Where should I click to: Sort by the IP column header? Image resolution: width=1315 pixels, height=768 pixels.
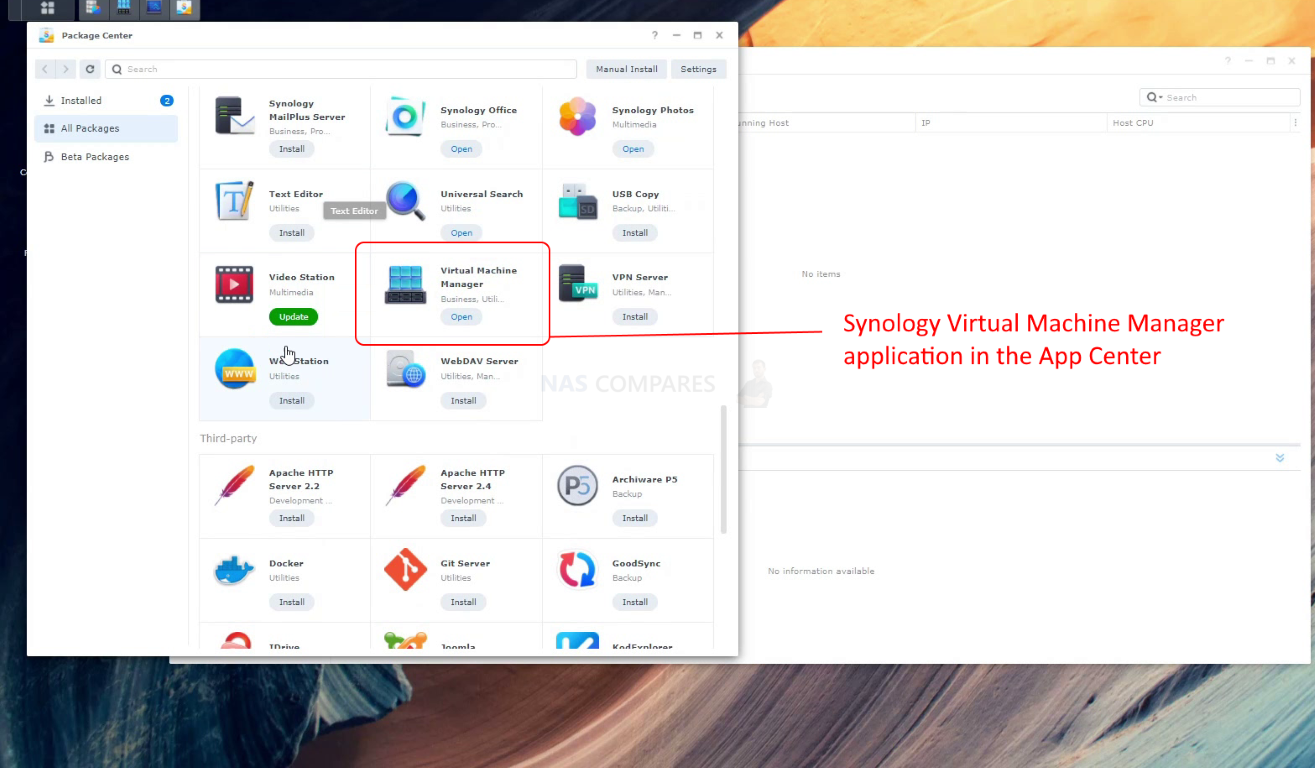tap(1011, 123)
